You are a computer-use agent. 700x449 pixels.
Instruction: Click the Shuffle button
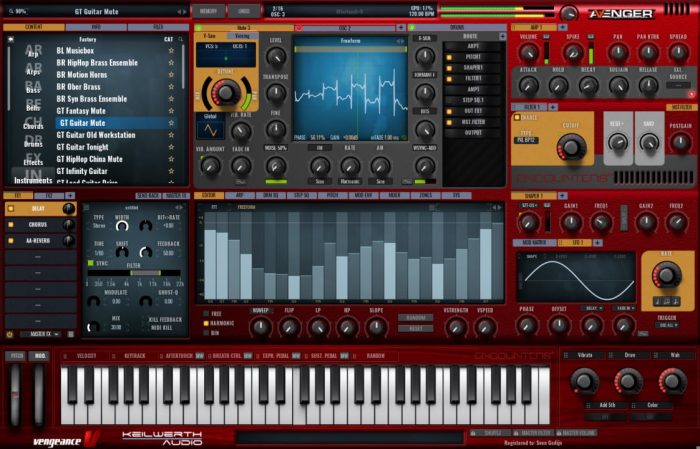pyautogui.click(x=490, y=433)
